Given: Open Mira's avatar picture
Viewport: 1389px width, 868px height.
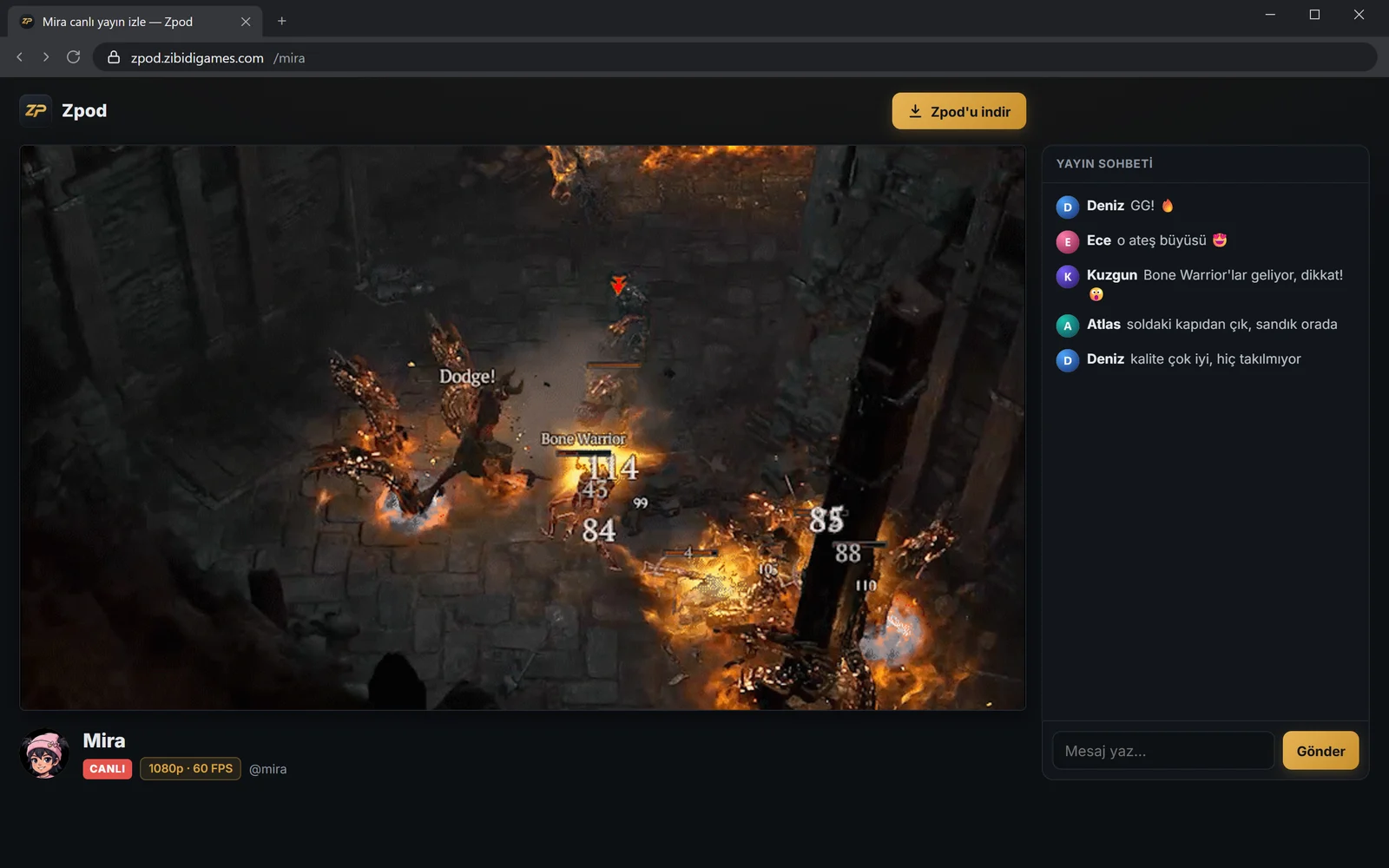Looking at the screenshot, I should click(x=44, y=753).
